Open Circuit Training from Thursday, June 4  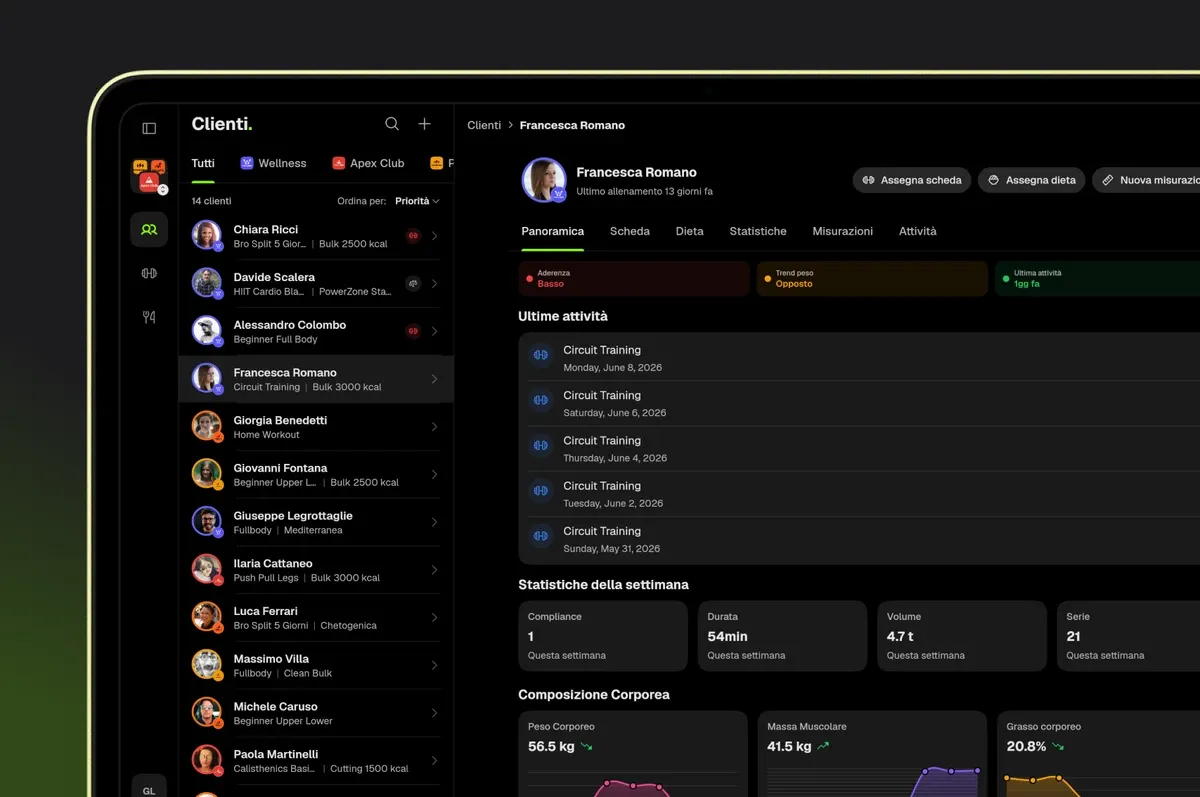click(859, 449)
